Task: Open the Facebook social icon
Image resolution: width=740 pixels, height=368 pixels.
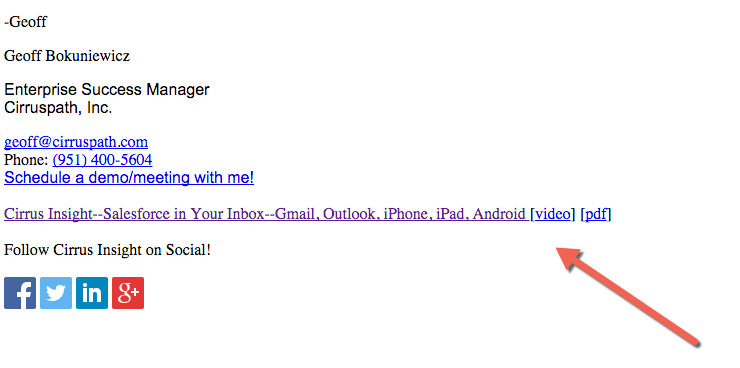Action: [x=20, y=293]
